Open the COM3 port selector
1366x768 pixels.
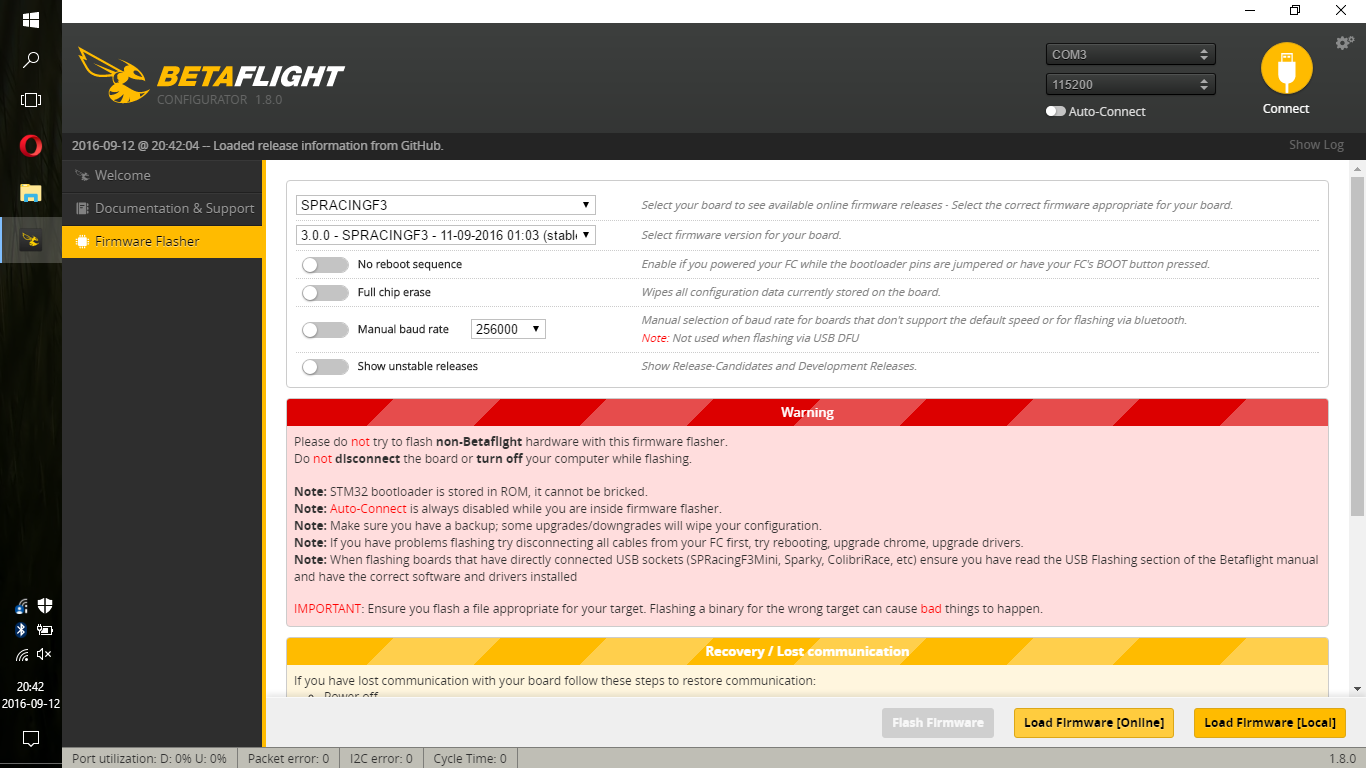1130,55
